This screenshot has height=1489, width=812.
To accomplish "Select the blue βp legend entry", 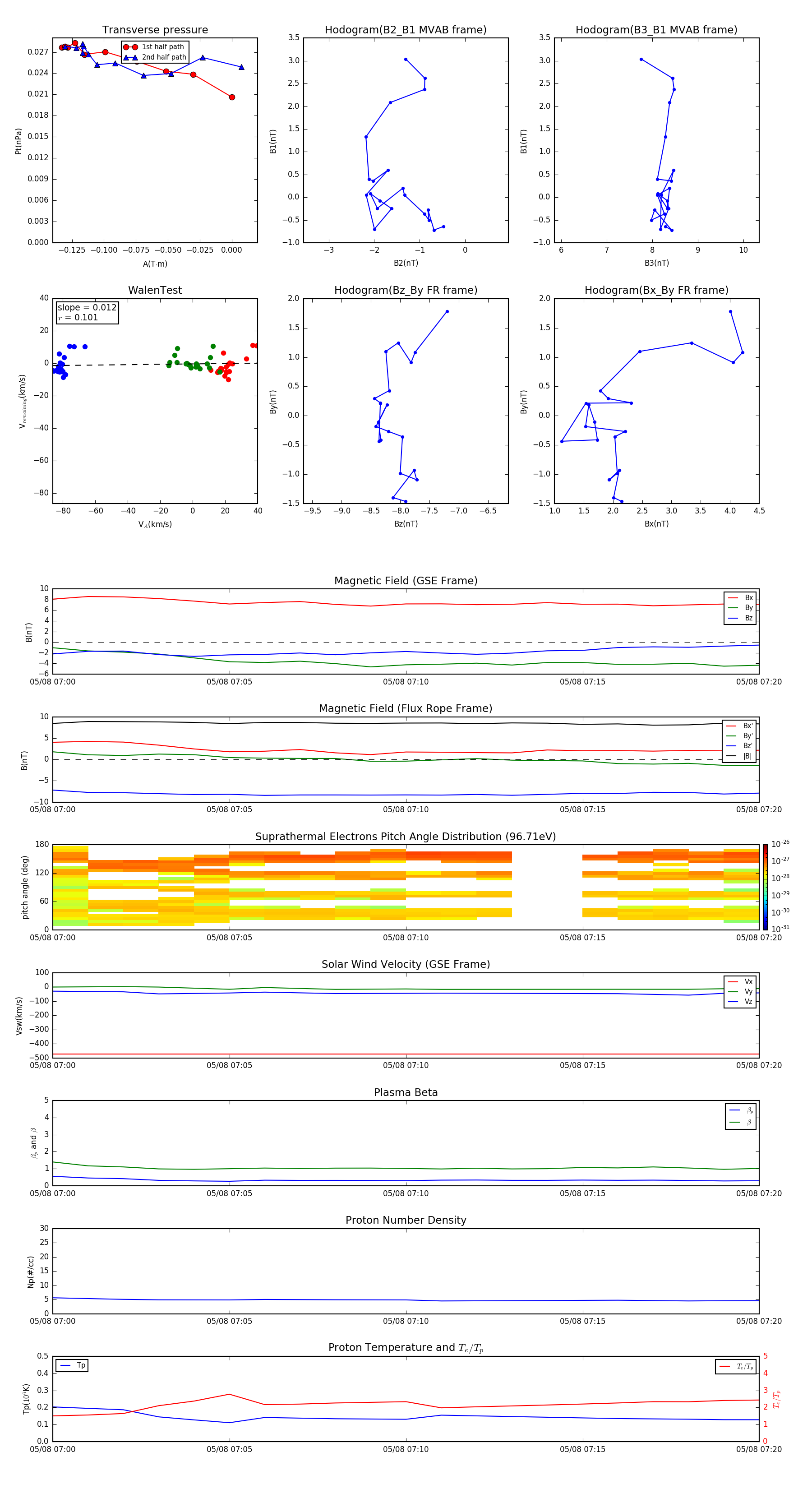I will pyautogui.click(x=741, y=1110).
